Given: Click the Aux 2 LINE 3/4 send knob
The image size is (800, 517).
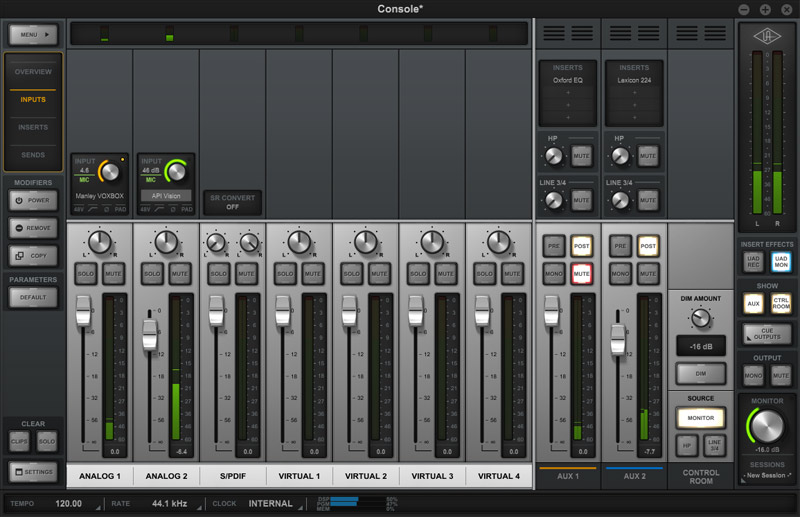Looking at the screenshot, I should point(620,201).
